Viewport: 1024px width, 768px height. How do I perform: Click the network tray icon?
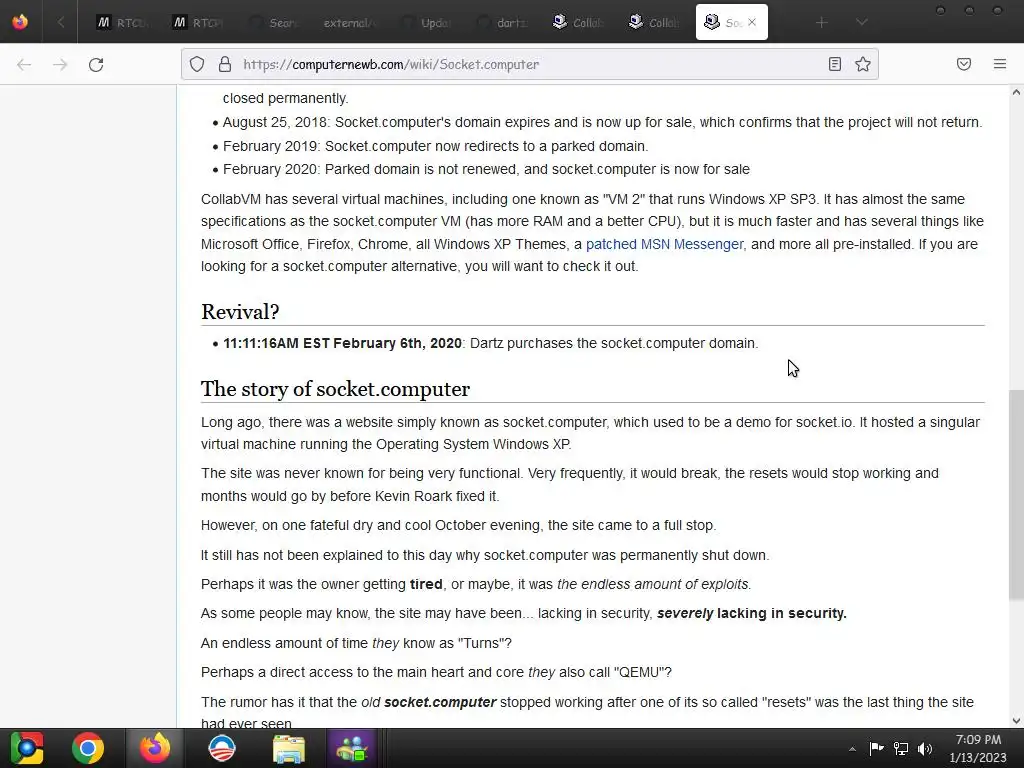pyautogui.click(x=901, y=748)
